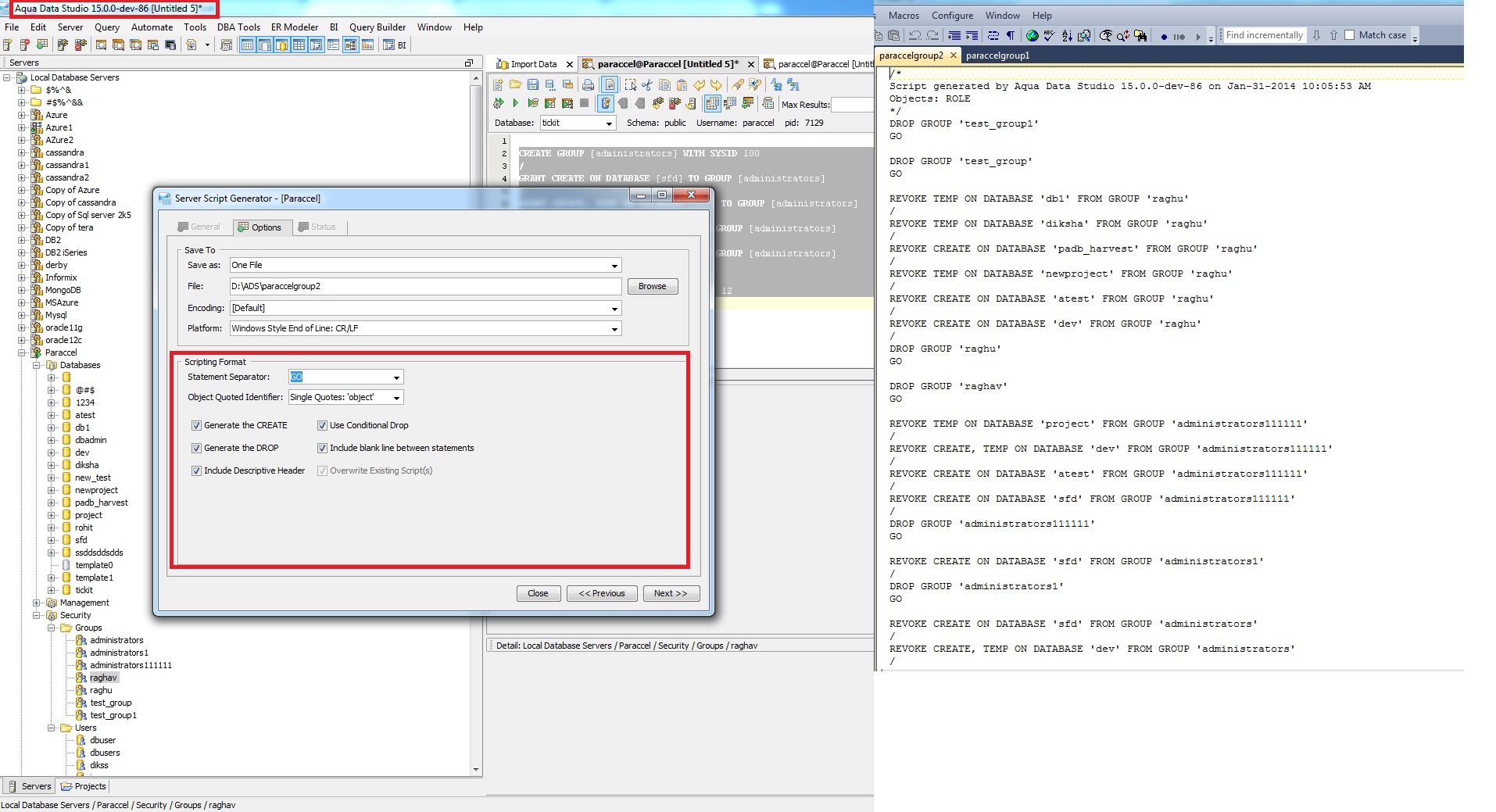Redo with the yellow forward arrow icon

pyautogui.click(x=716, y=84)
